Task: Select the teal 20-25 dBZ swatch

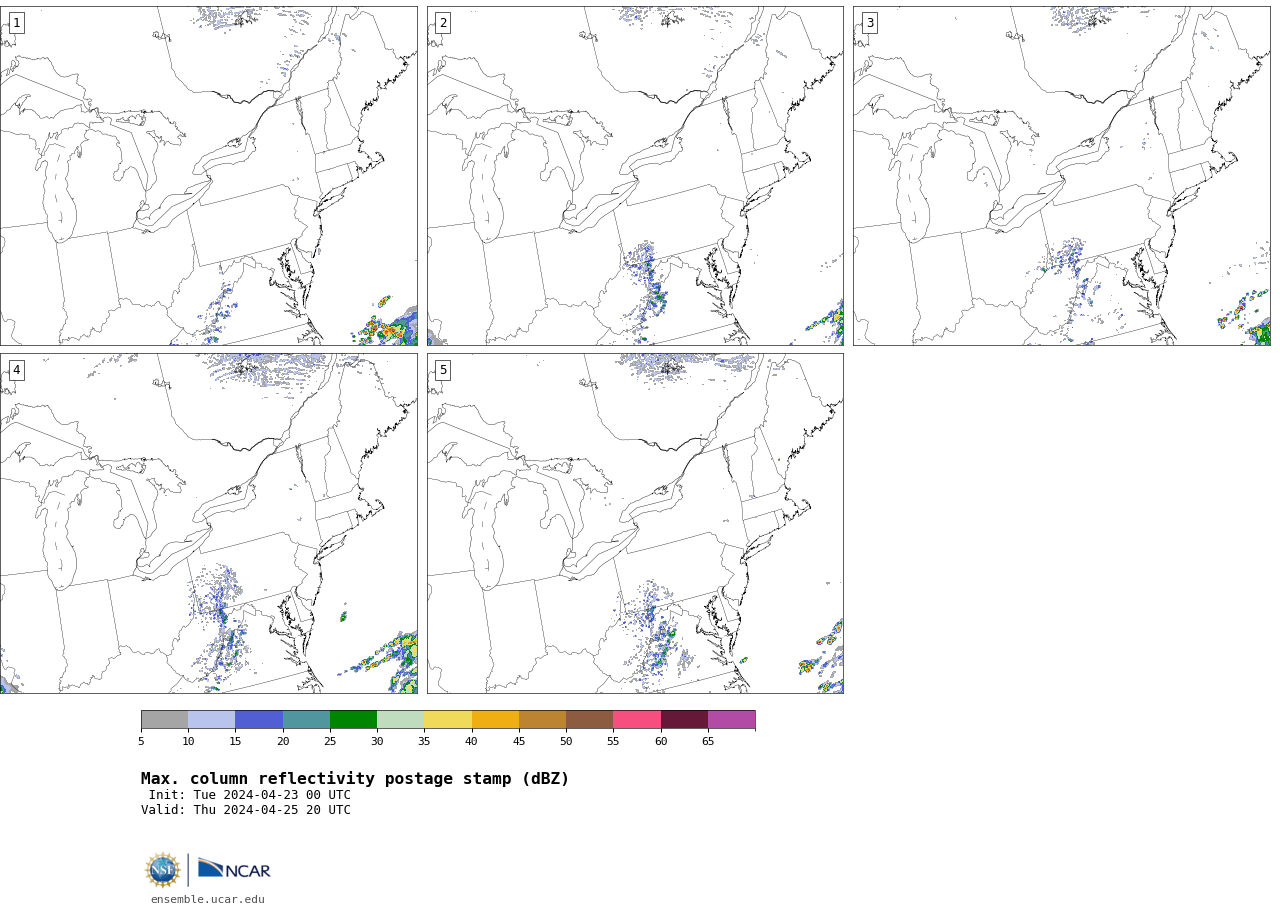Action: [306, 720]
